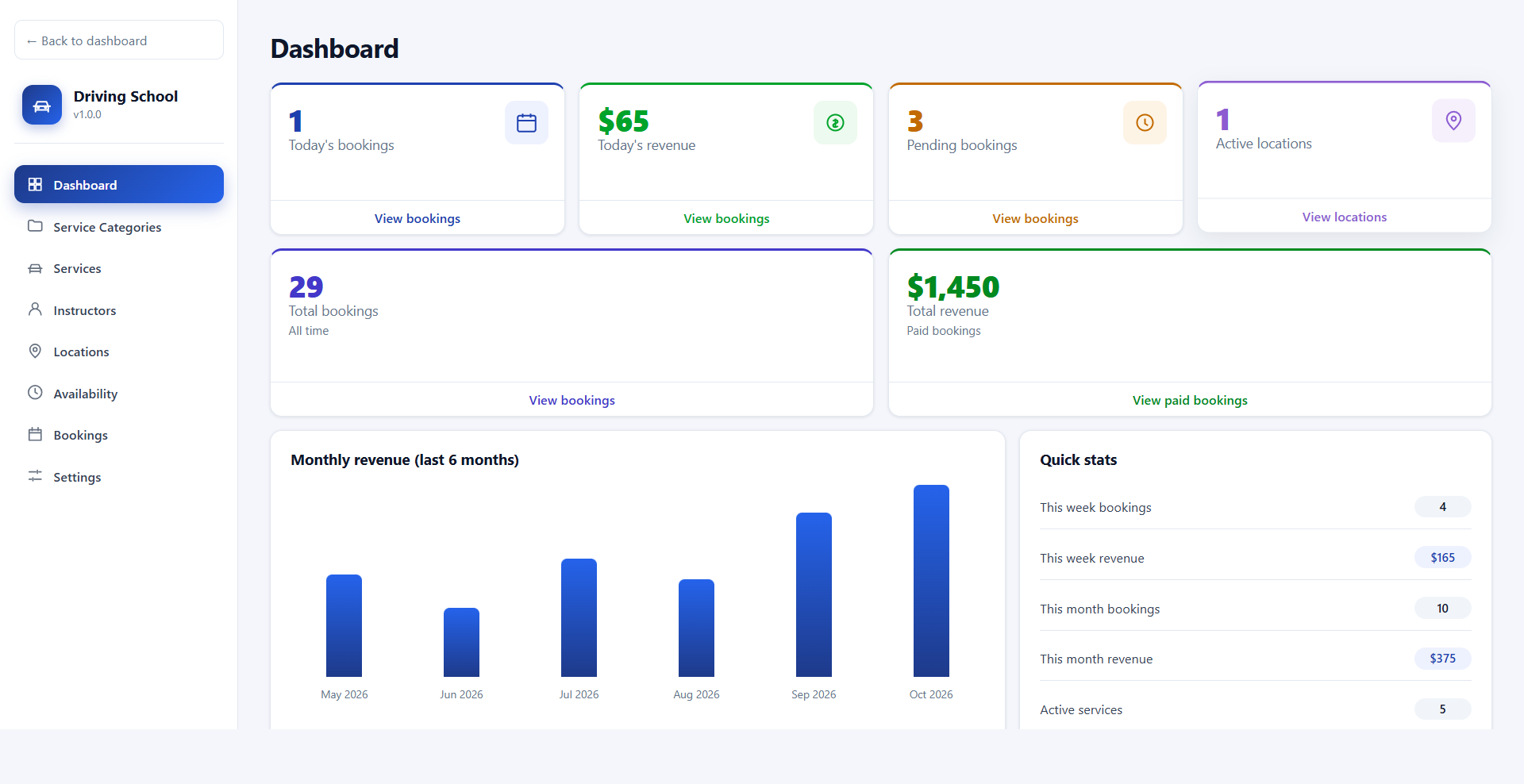Click the Sep 2026 revenue bar

point(814,594)
